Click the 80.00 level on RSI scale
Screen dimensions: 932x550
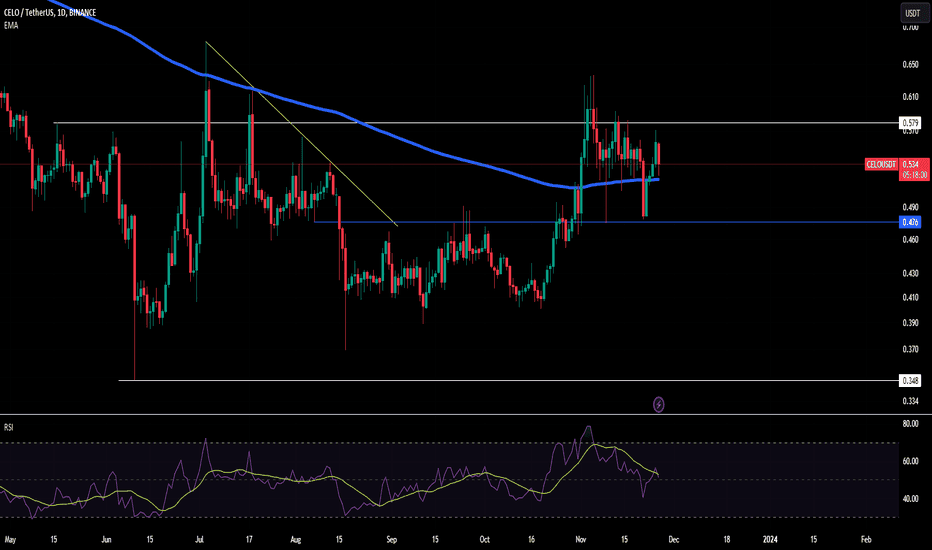pos(910,424)
